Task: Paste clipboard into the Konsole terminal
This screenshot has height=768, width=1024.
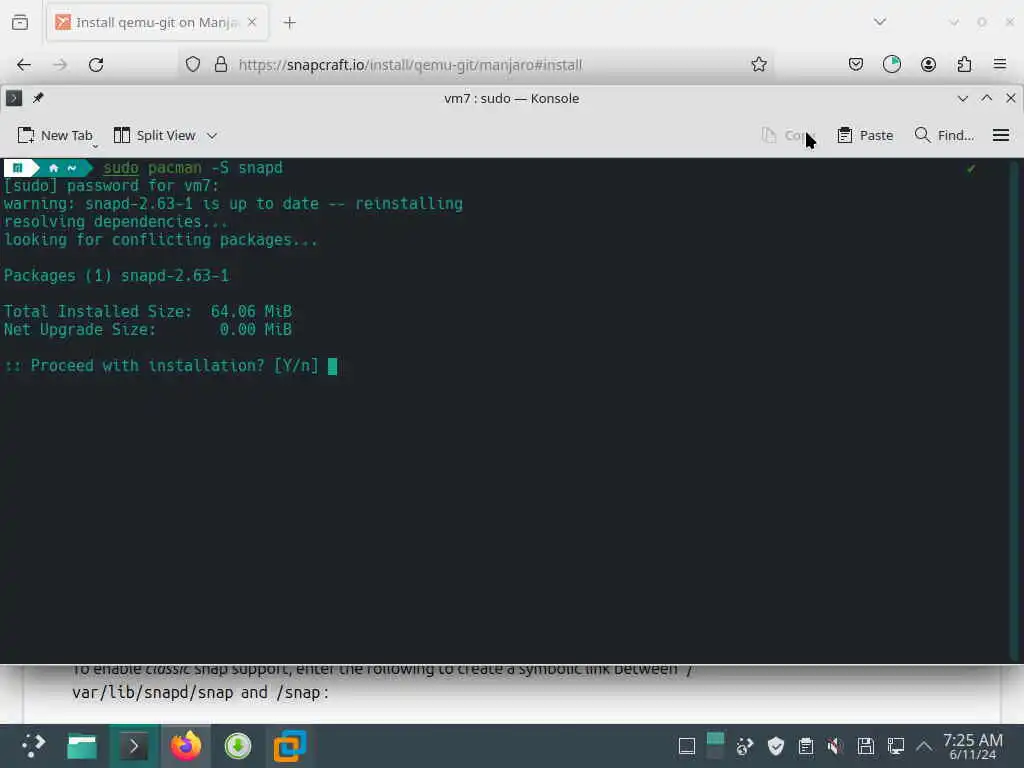Action: click(865, 135)
